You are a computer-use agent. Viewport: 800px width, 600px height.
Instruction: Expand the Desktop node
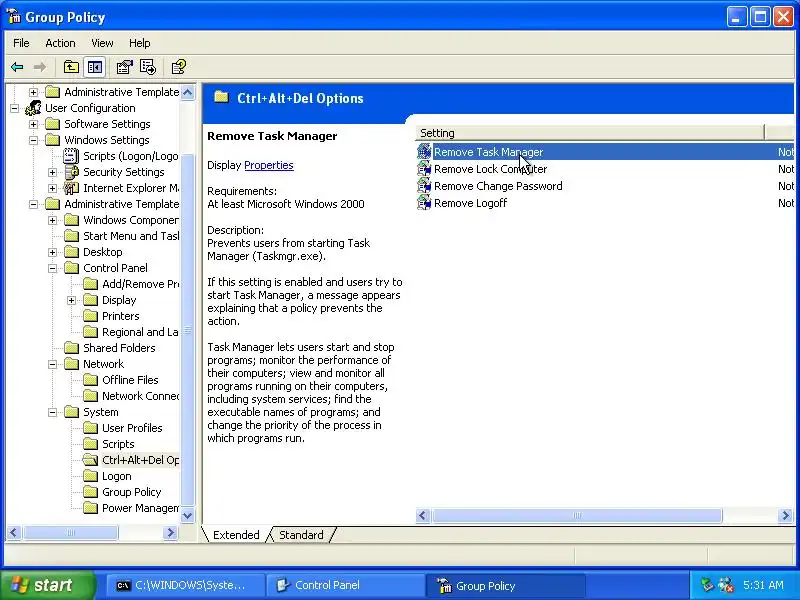point(53,252)
